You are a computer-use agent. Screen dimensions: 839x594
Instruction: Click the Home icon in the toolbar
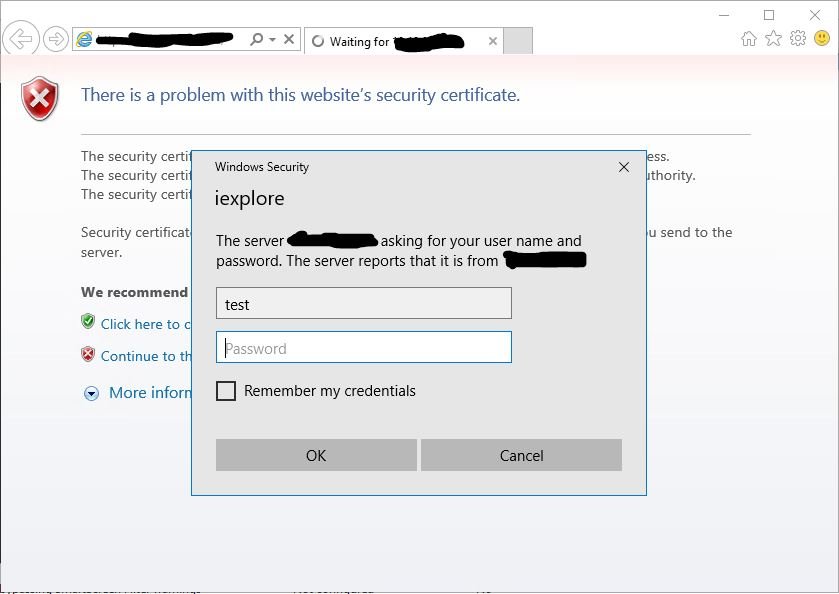748,37
